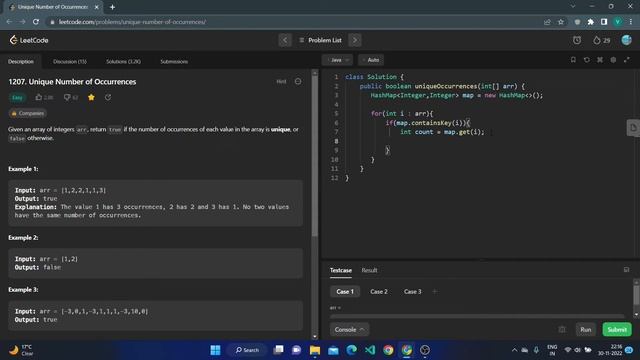Screen dimensions: 640x360
Task: Open a new browser tab
Action: coord(112,7)
